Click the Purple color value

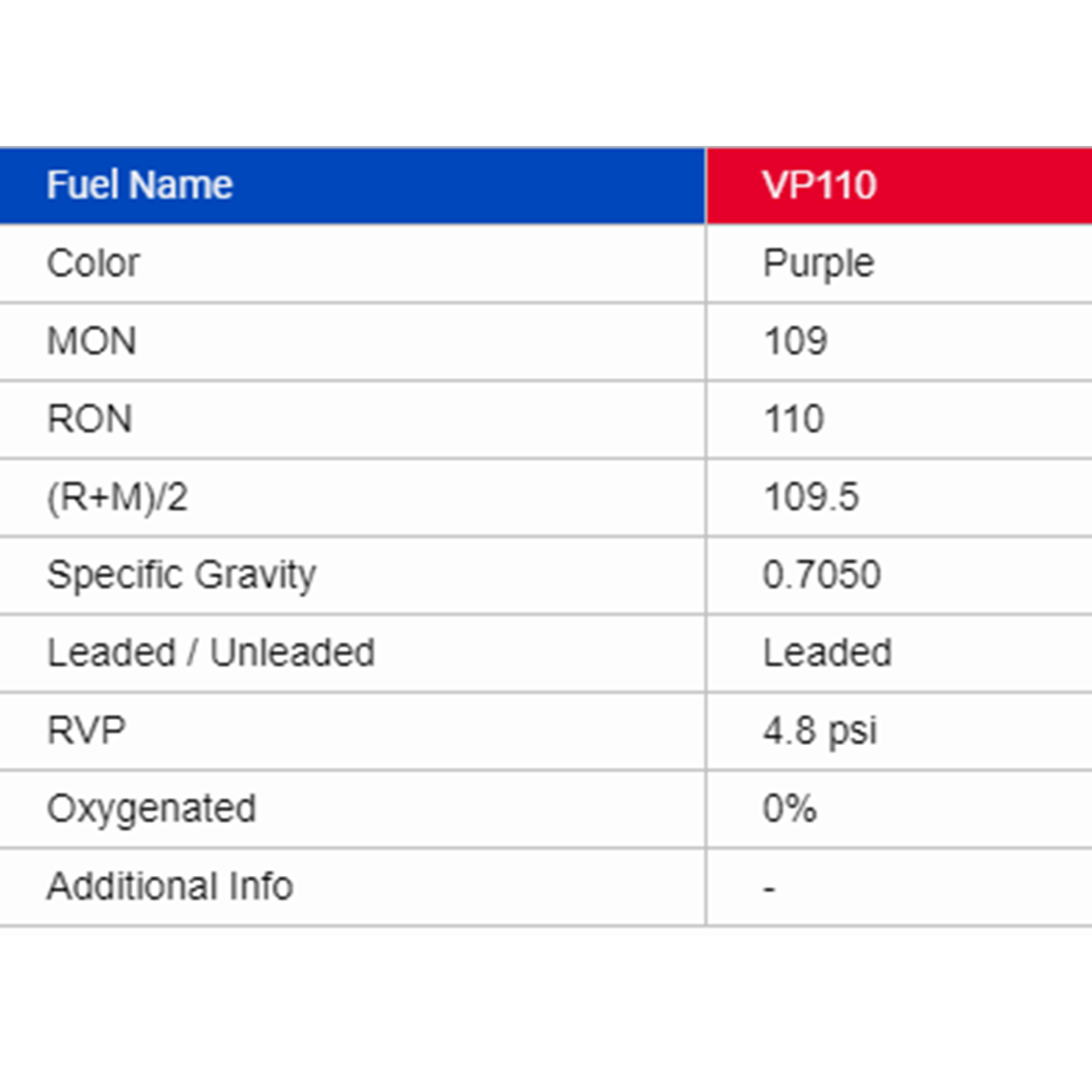(x=818, y=264)
